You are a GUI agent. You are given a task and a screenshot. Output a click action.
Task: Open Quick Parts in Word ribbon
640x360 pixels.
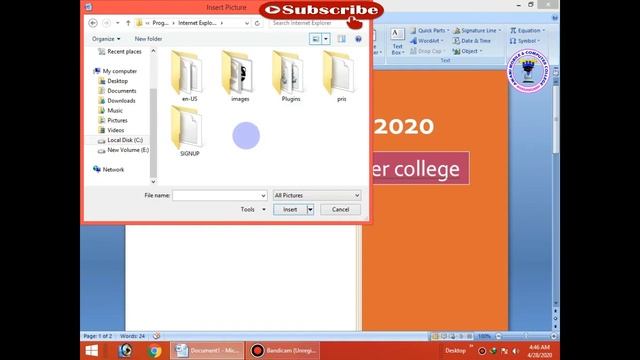429,31
